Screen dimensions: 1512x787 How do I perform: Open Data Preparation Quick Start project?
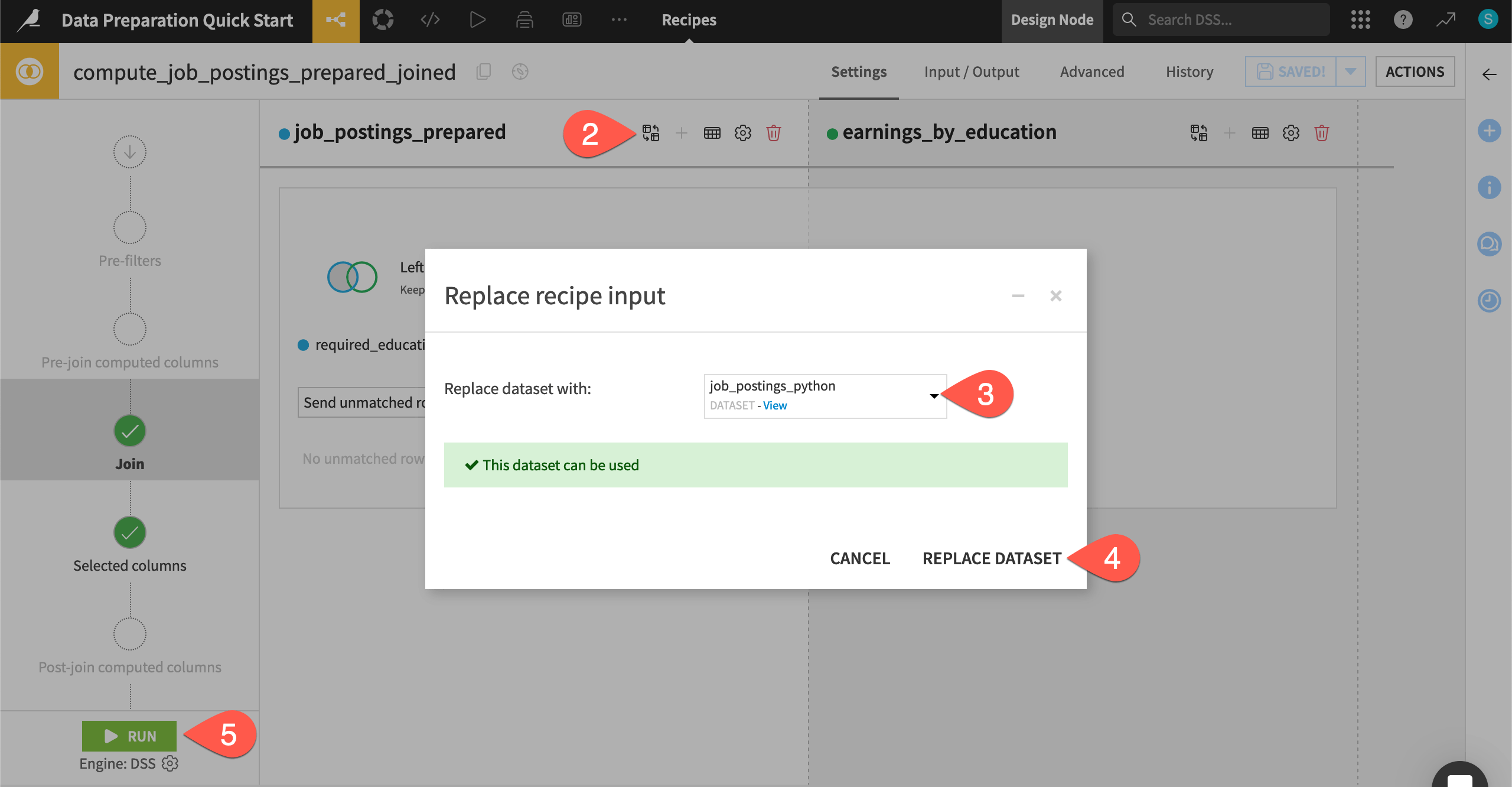coord(177,20)
